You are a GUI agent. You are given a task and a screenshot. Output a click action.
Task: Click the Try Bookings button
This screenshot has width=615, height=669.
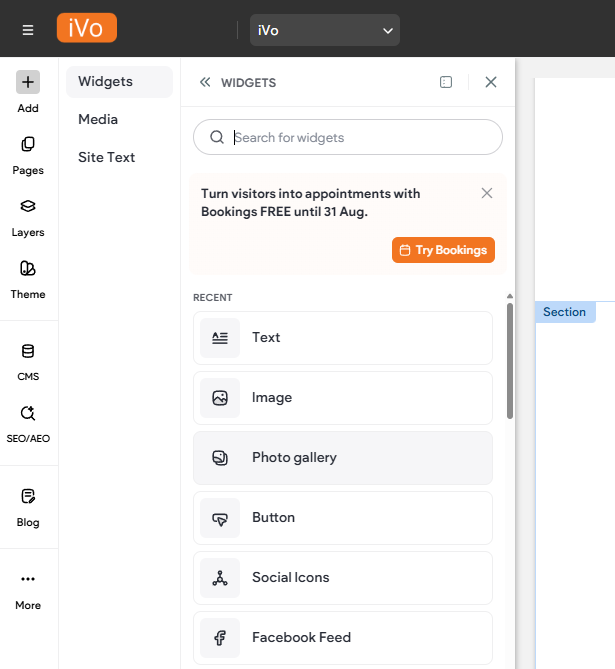(443, 250)
